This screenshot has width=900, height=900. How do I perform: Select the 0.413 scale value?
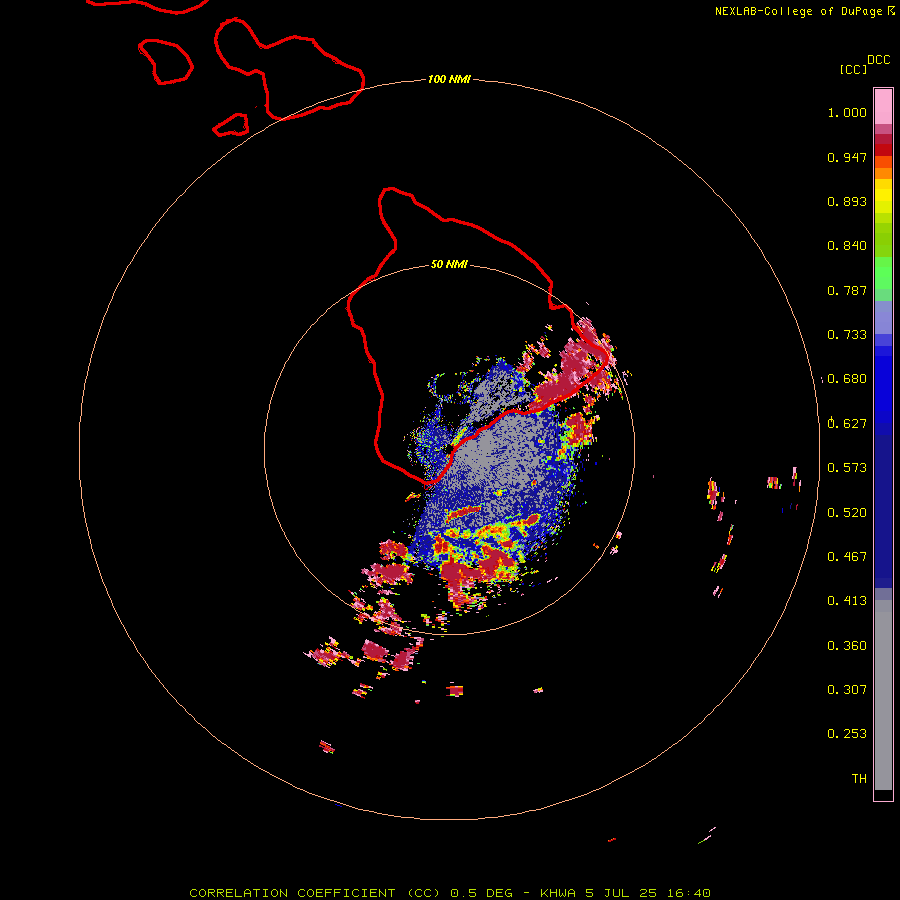(847, 601)
